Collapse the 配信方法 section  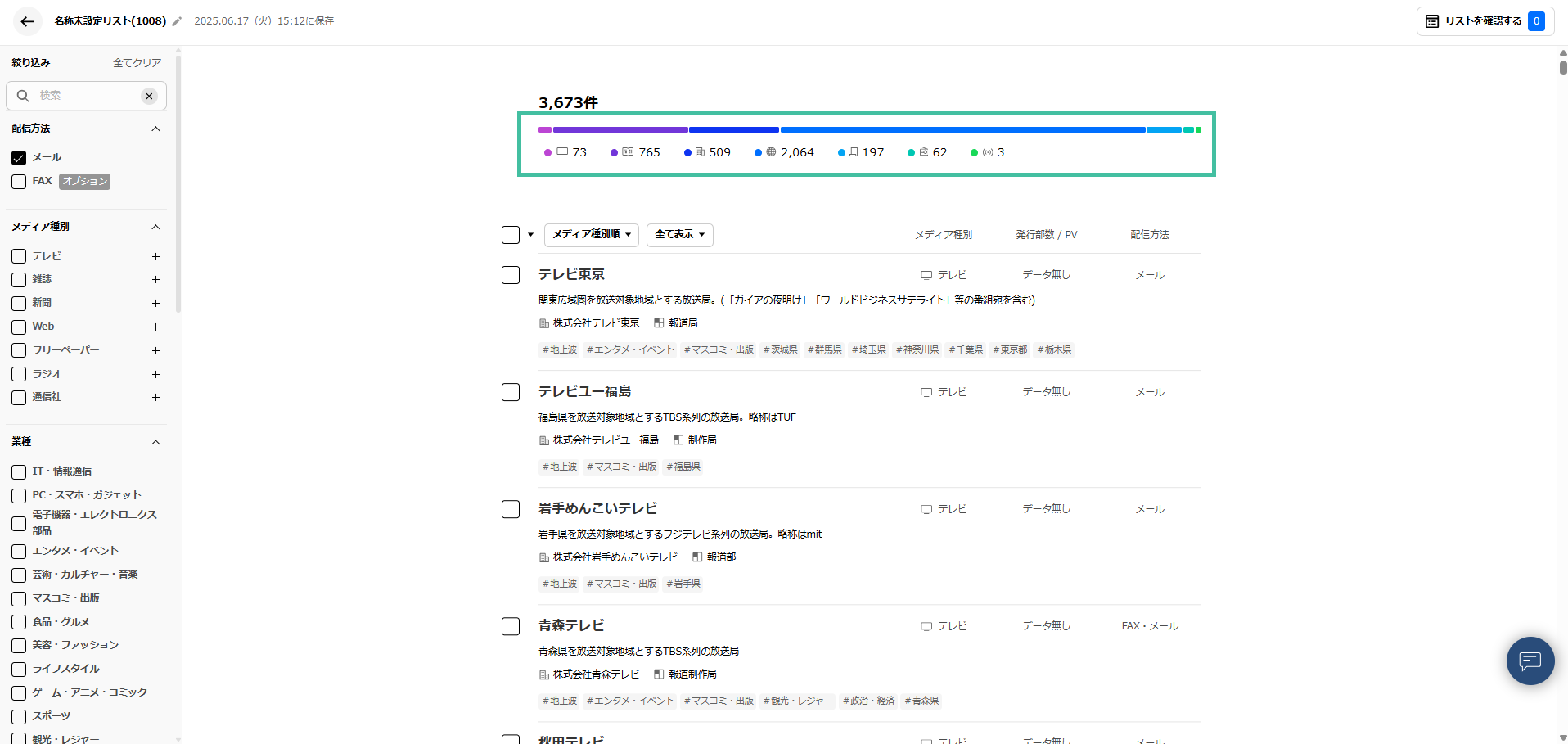(155, 129)
